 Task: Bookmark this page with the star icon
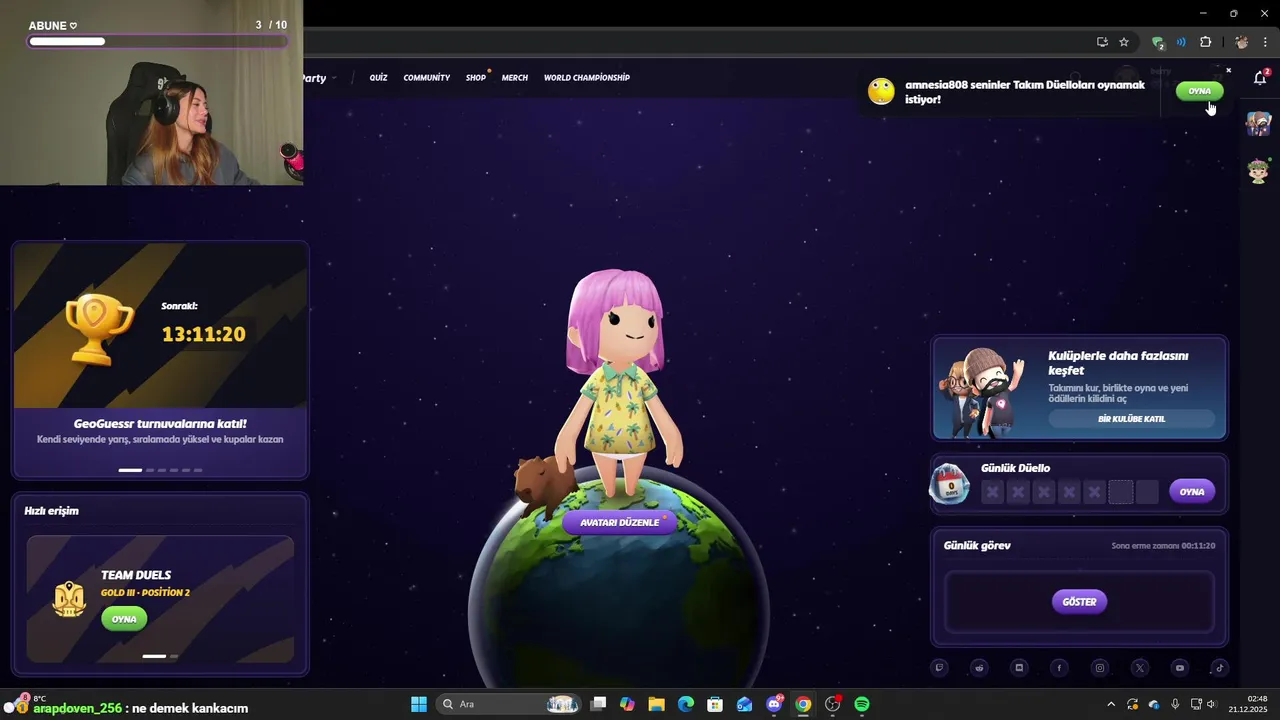[1124, 42]
